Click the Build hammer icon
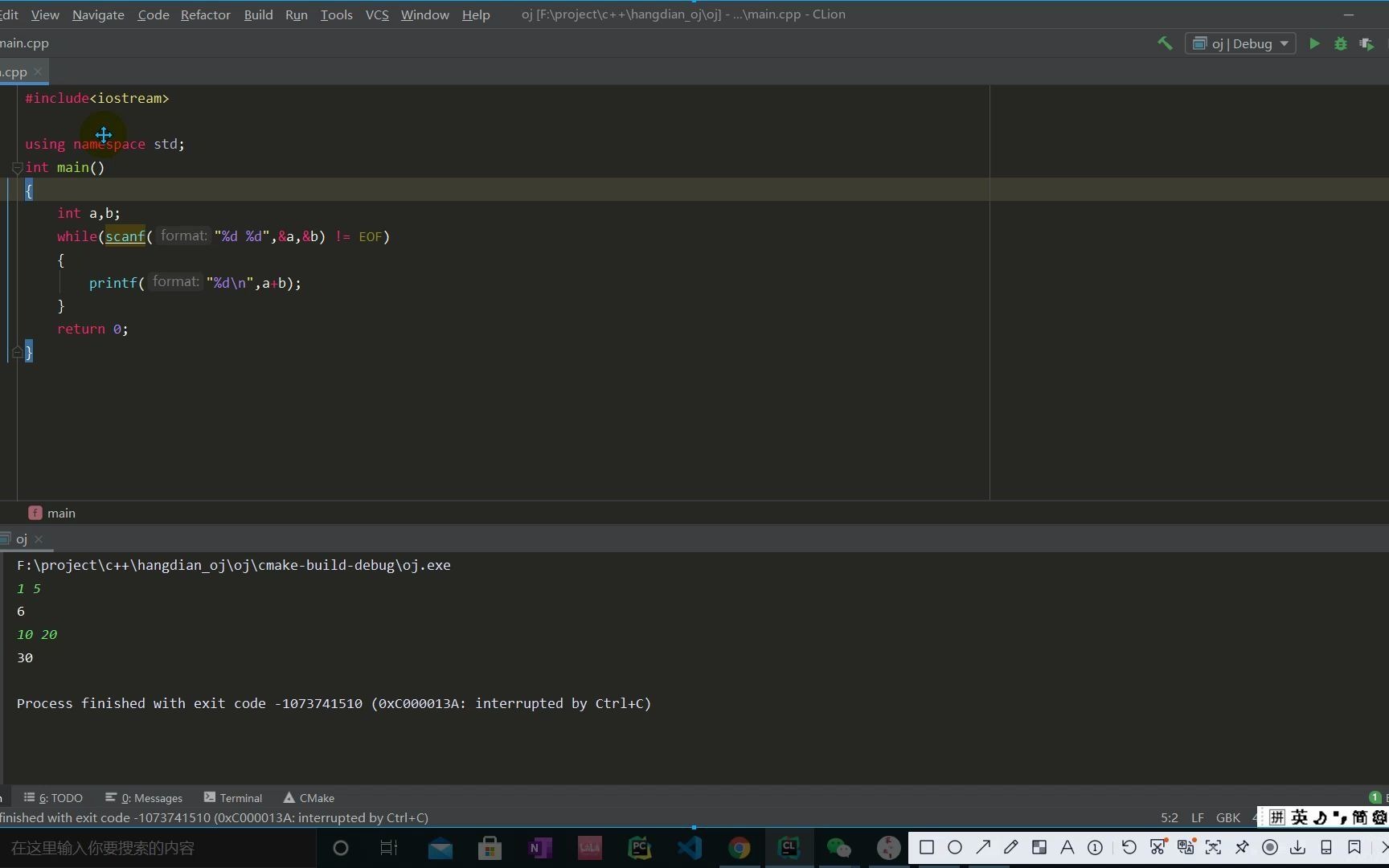The height and width of the screenshot is (868, 1389). point(1165,43)
